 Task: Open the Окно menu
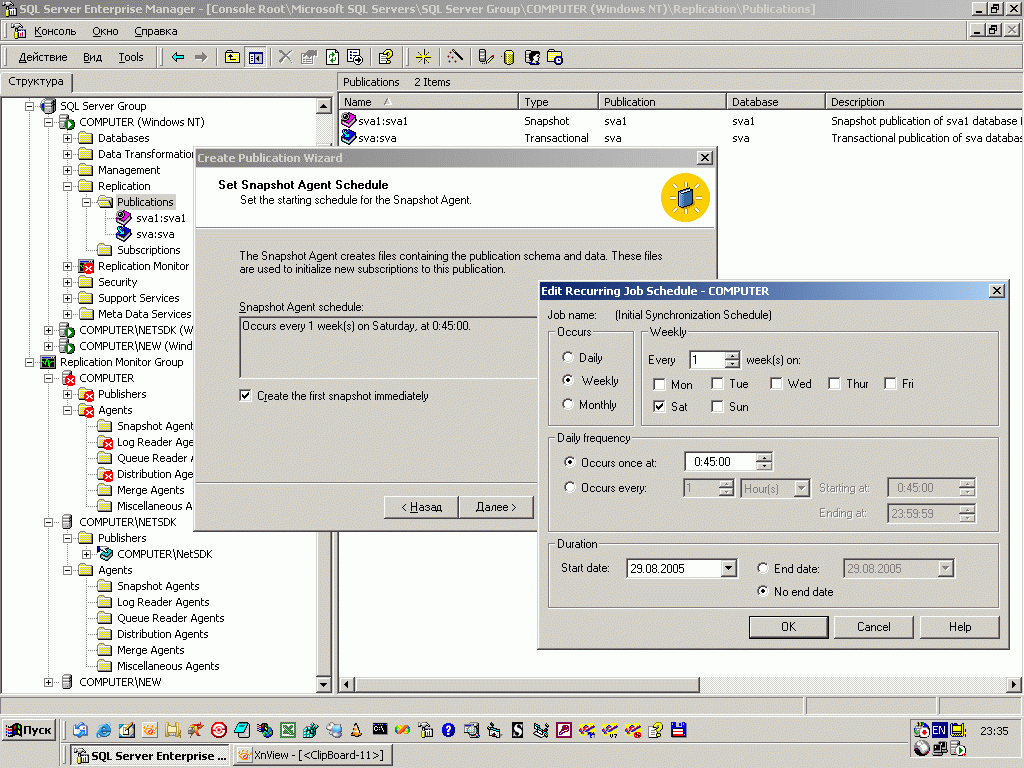click(x=105, y=31)
